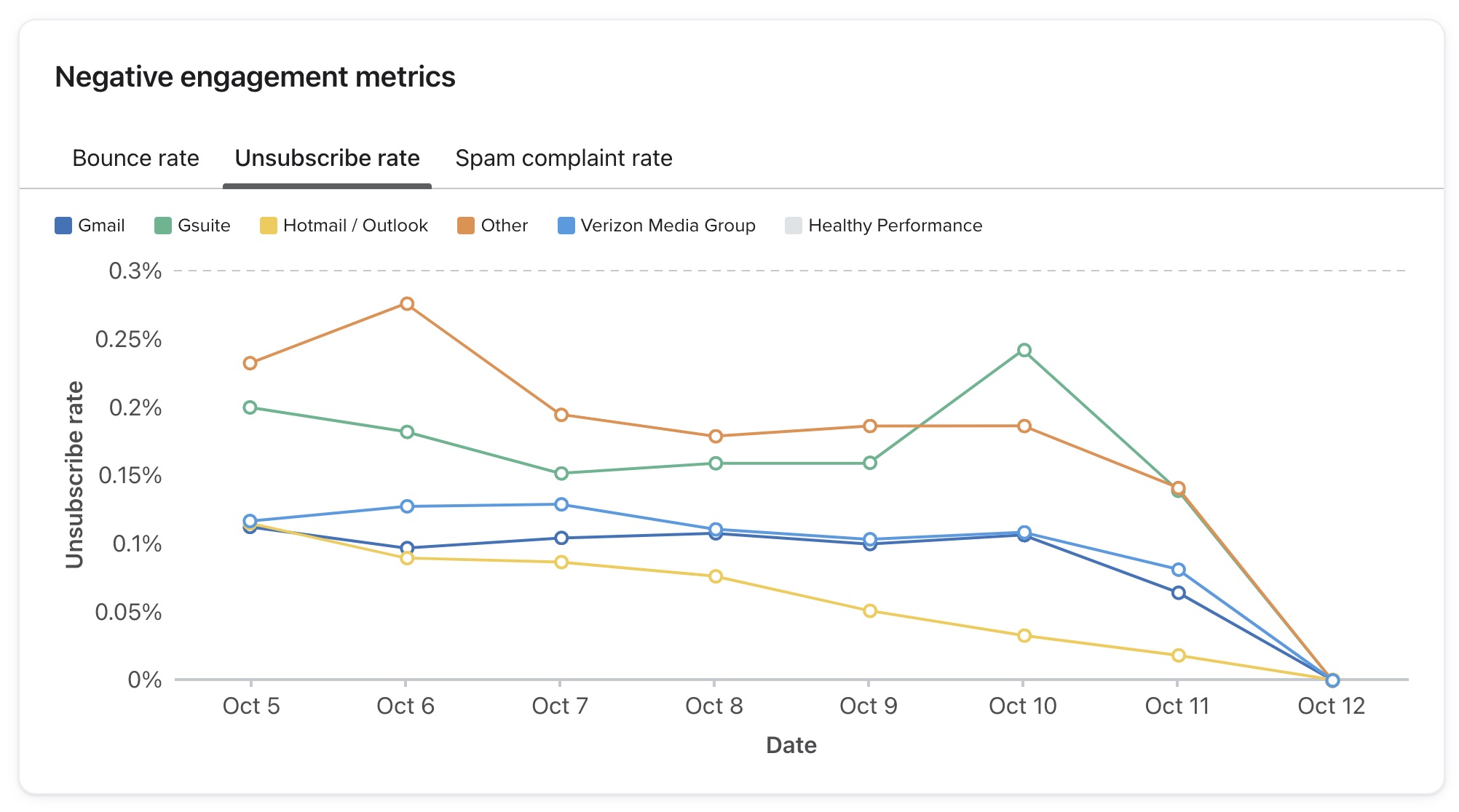Screen dimensions: 1459x812
Task: Select the Verizon Media Group point on Oct 7
Action: [561, 503]
